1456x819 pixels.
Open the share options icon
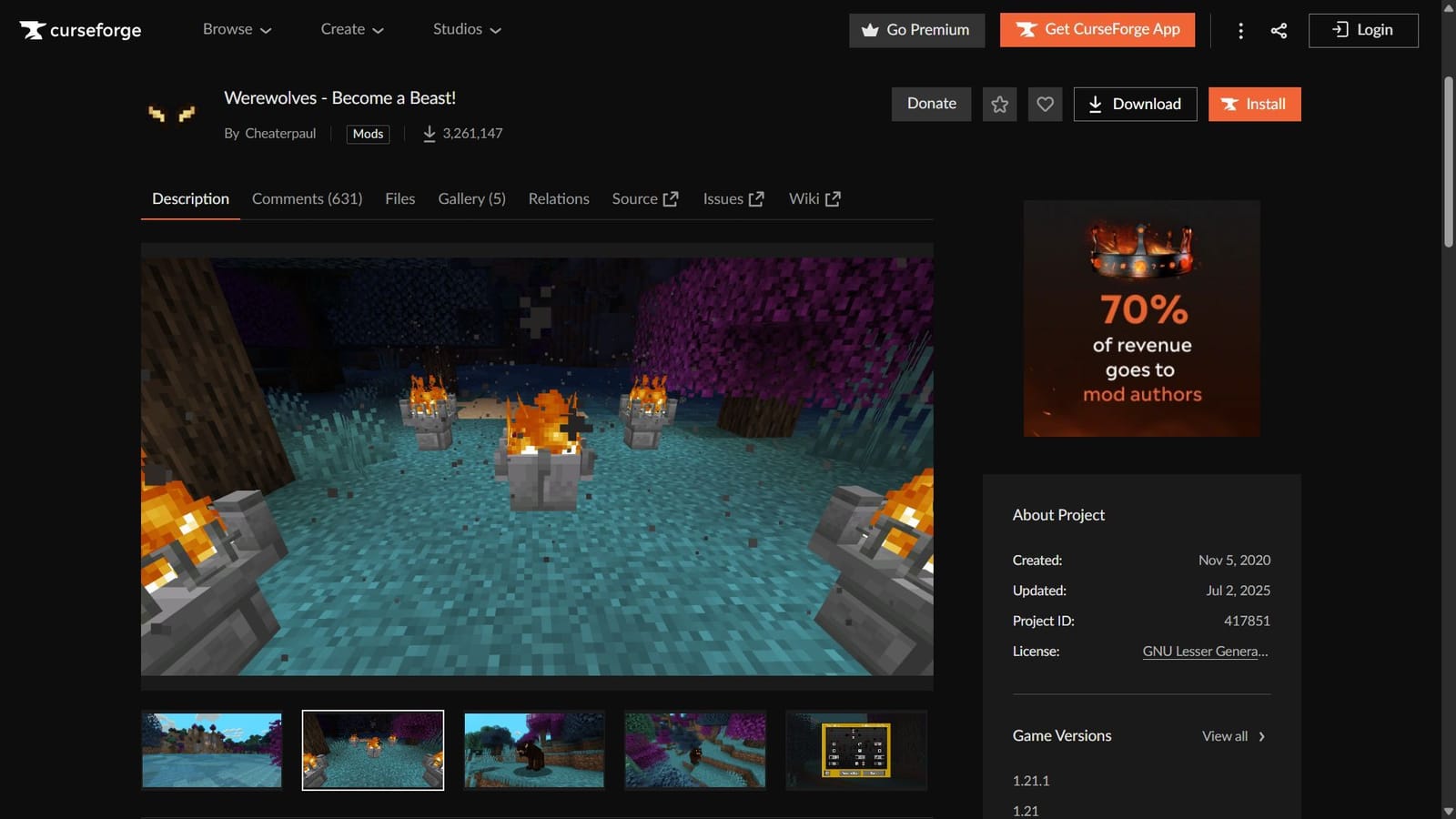[x=1279, y=30]
